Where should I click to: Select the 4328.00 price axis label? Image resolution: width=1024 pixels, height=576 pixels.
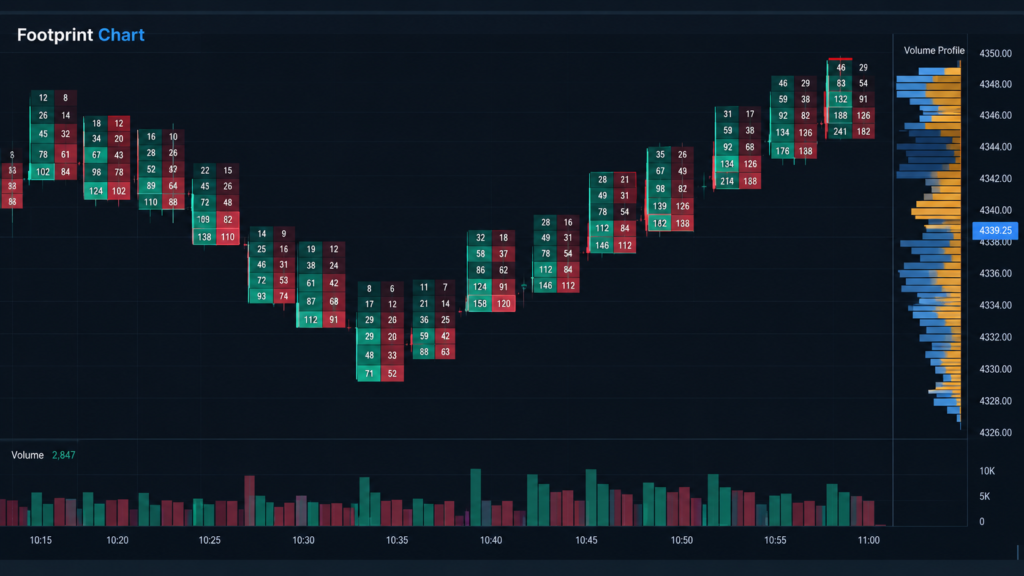pyautogui.click(x=995, y=401)
